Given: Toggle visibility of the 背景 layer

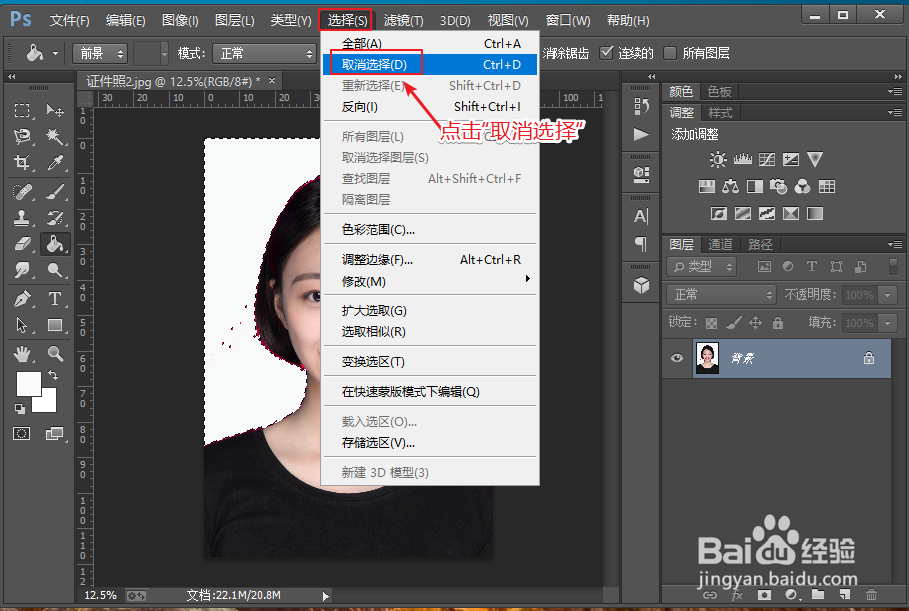Looking at the screenshot, I should (x=676, y=359).
